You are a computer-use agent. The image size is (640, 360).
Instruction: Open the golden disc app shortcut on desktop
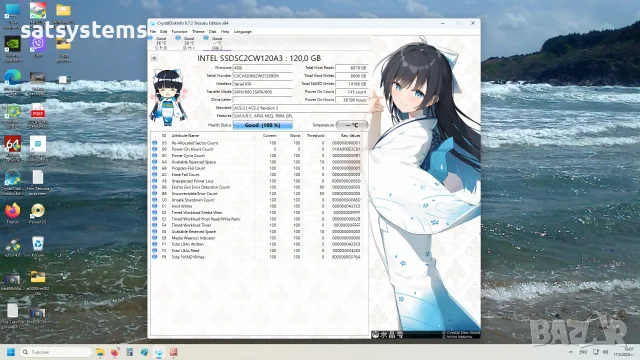click(38, 213)
